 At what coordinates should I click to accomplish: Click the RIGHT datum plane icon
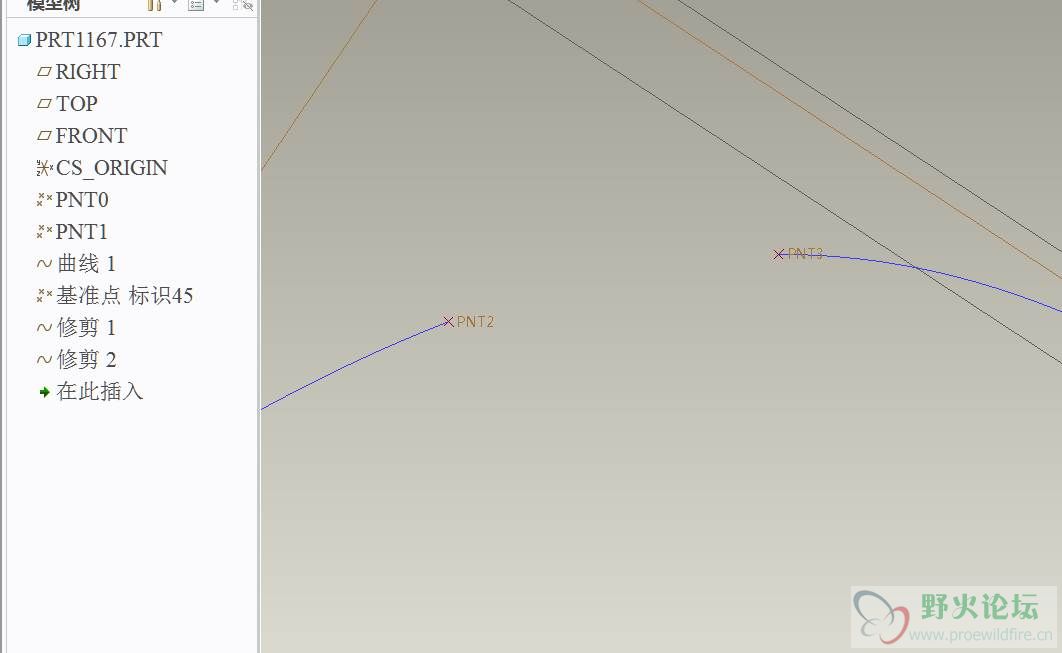[x=44, y=72]
